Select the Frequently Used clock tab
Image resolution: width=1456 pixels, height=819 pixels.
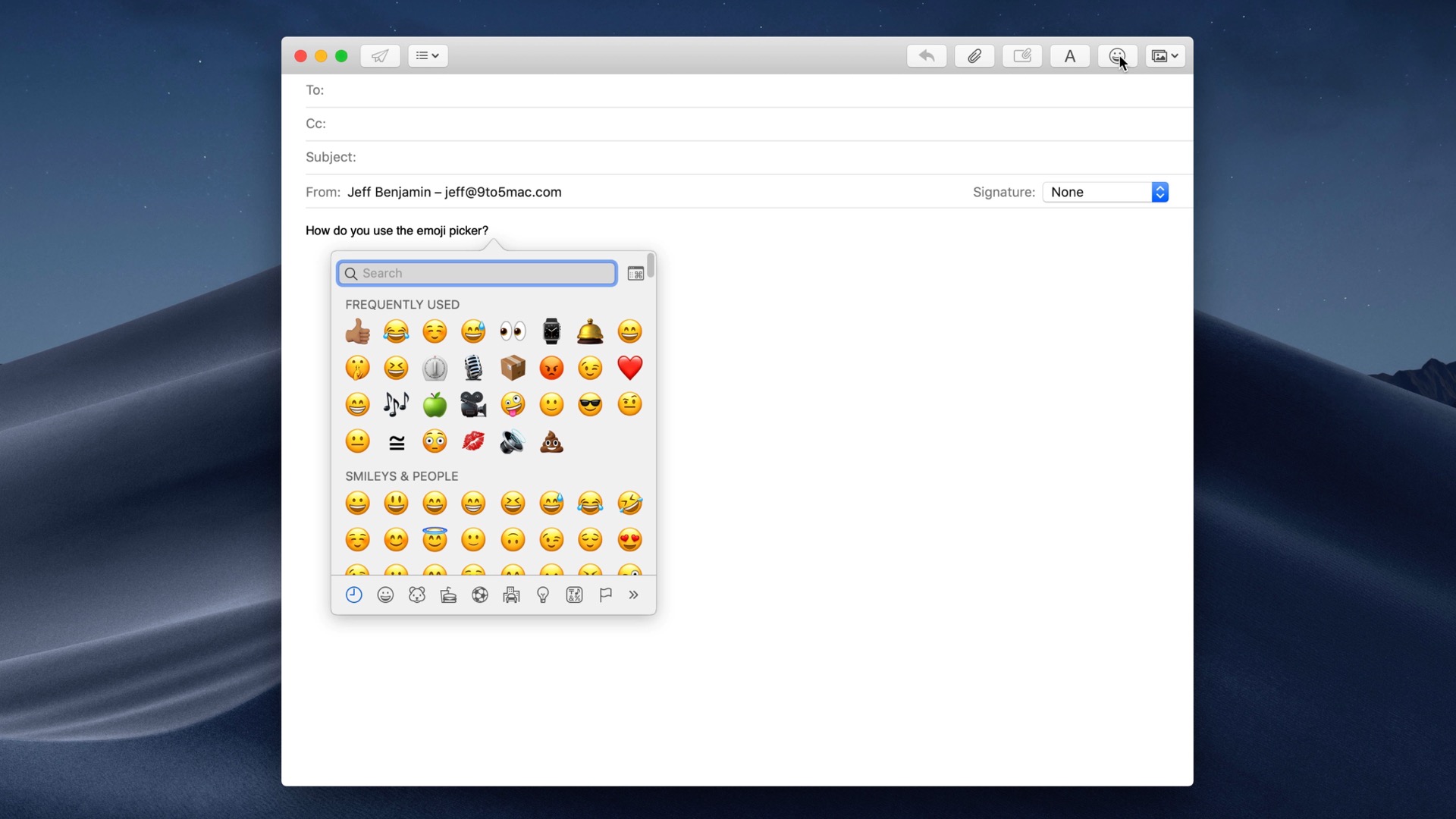[354, 595]
